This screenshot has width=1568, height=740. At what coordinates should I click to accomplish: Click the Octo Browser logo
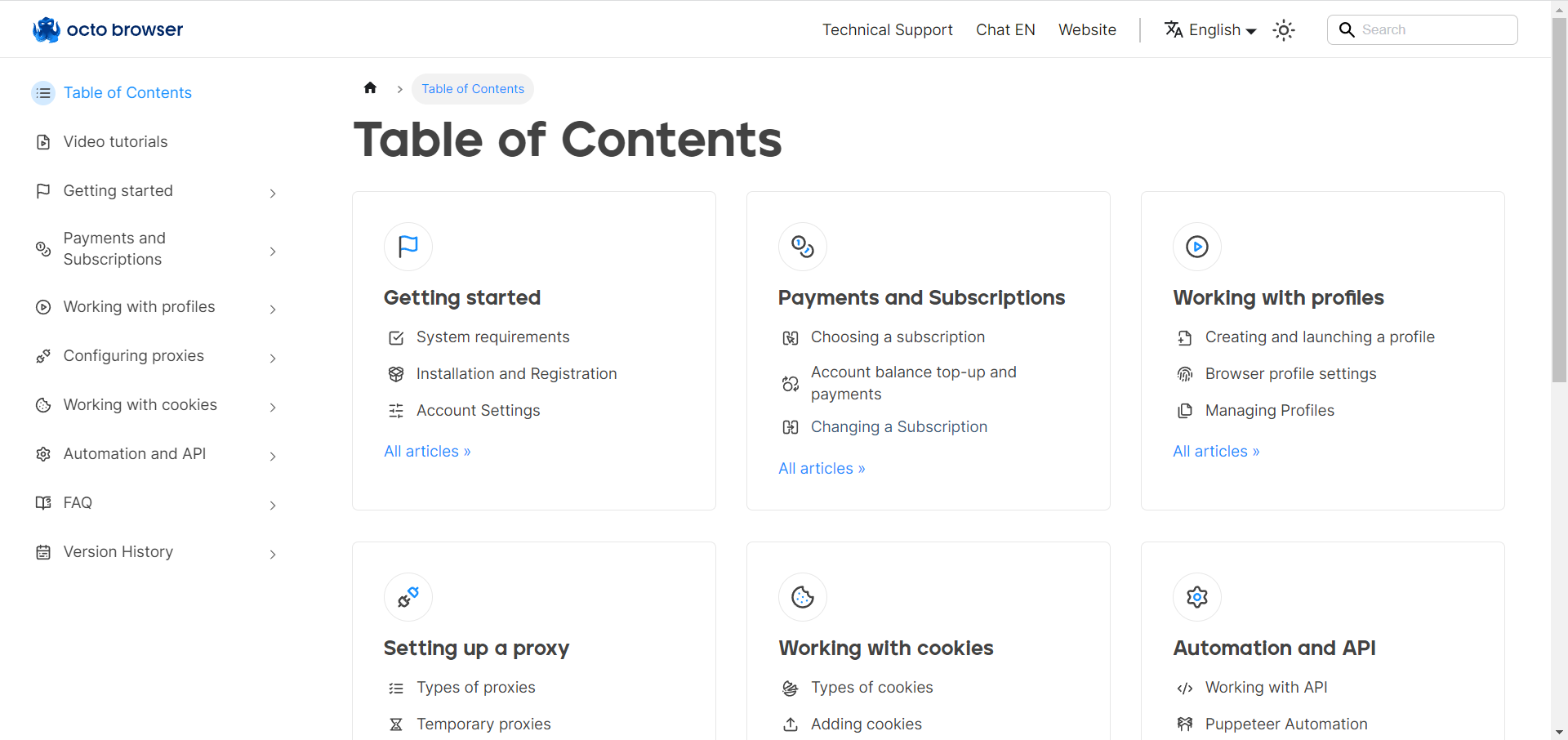tap(108, 29)
